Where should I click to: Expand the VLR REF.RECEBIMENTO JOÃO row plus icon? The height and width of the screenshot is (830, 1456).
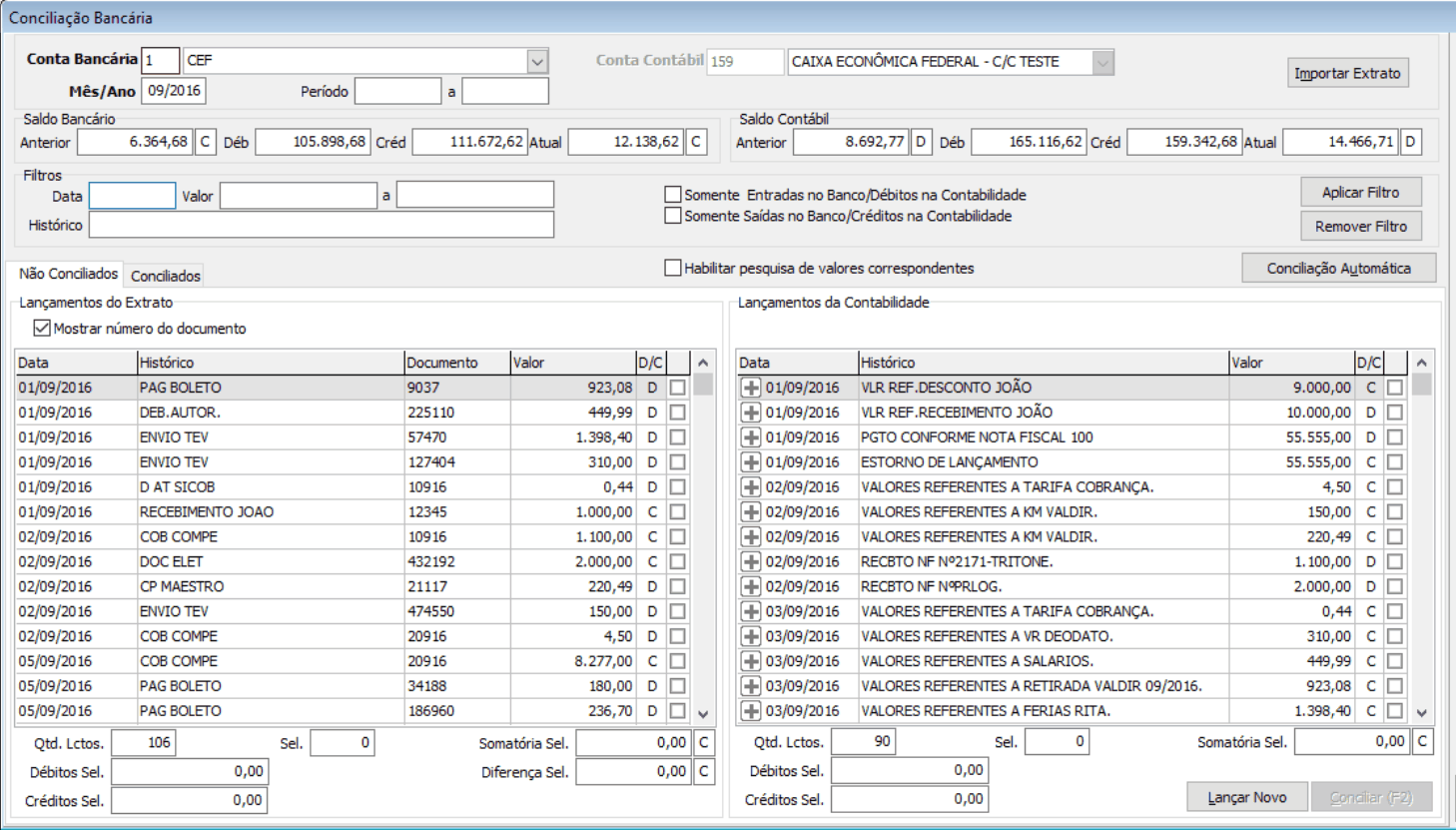pos(751,413)
